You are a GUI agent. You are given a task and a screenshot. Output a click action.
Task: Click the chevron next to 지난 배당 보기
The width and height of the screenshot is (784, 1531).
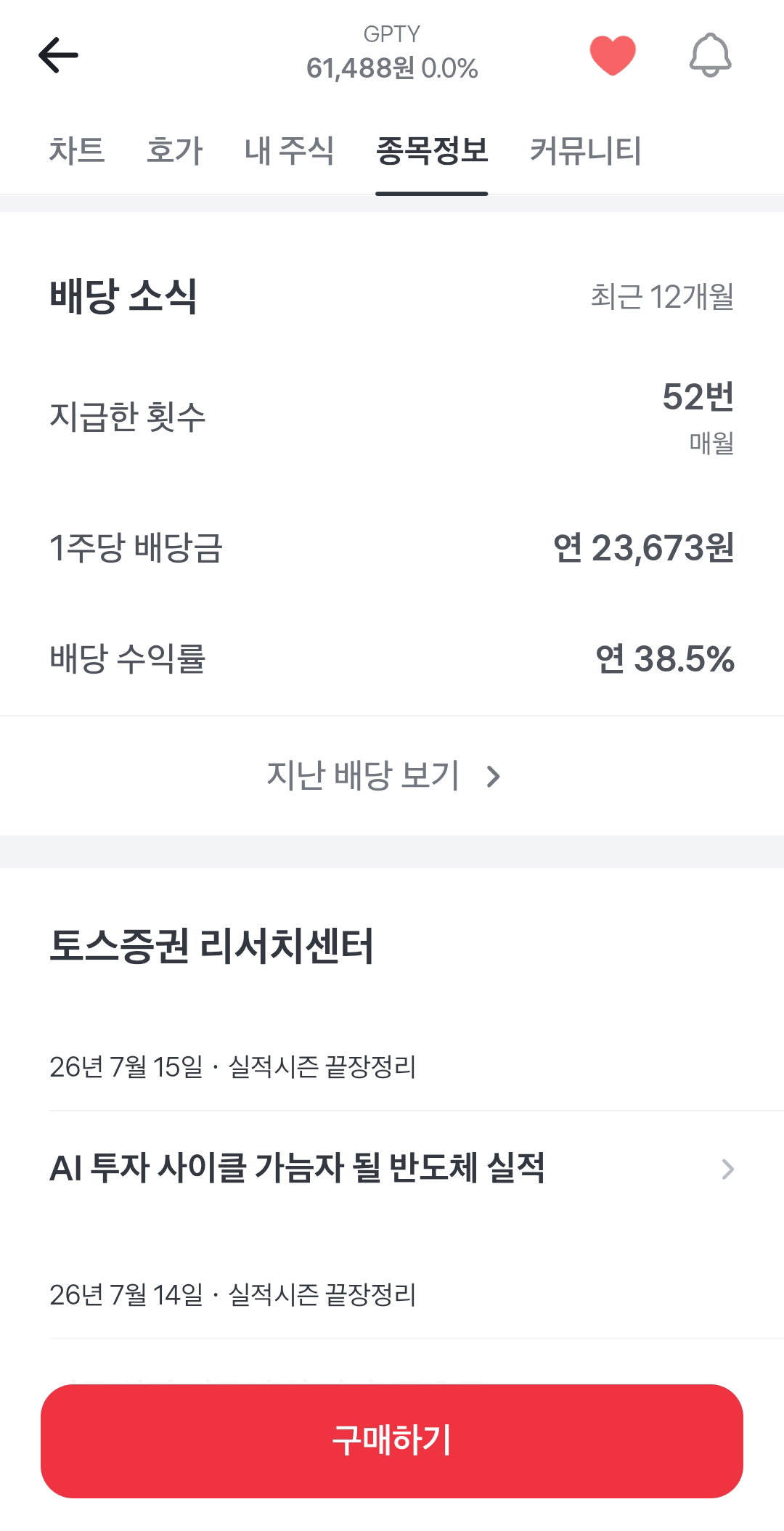[x=494, y=777]
